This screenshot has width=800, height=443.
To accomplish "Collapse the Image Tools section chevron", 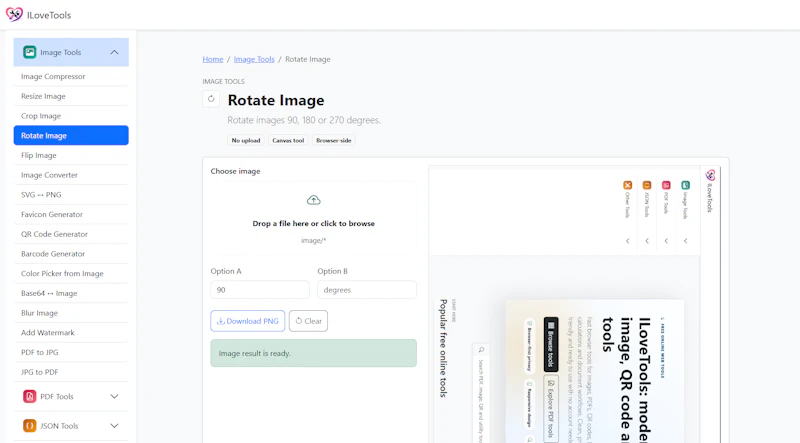I will 114,52.
